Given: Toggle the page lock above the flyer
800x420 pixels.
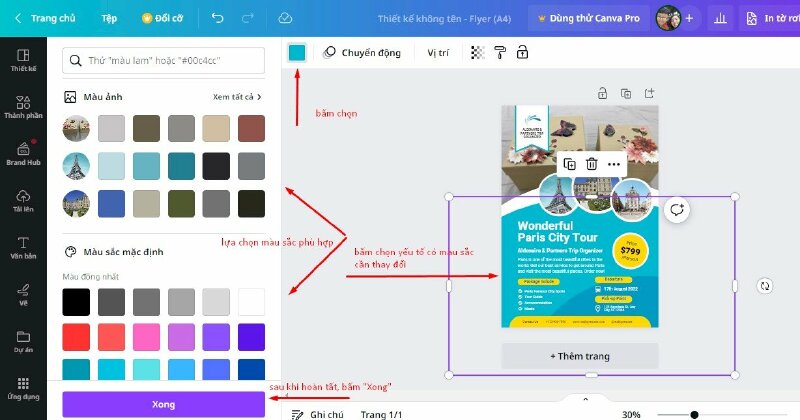Looking at the screenshot, I should (602, 93).
